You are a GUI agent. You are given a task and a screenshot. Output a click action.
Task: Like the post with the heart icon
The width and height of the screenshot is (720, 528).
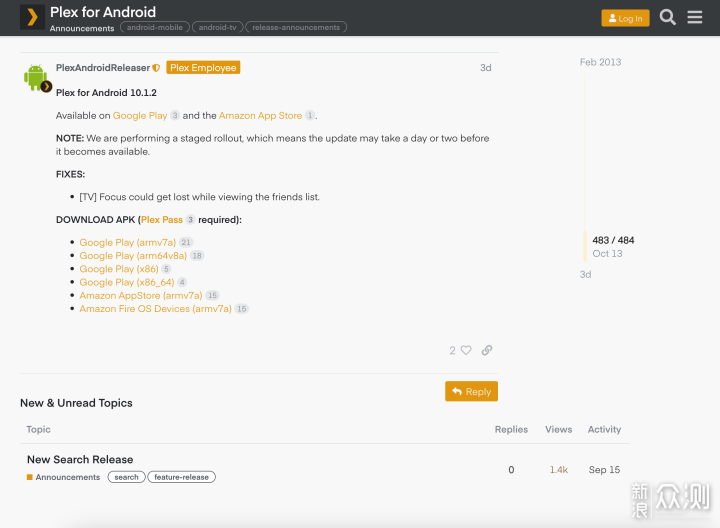pyautogui.click(x=466, y=350)
